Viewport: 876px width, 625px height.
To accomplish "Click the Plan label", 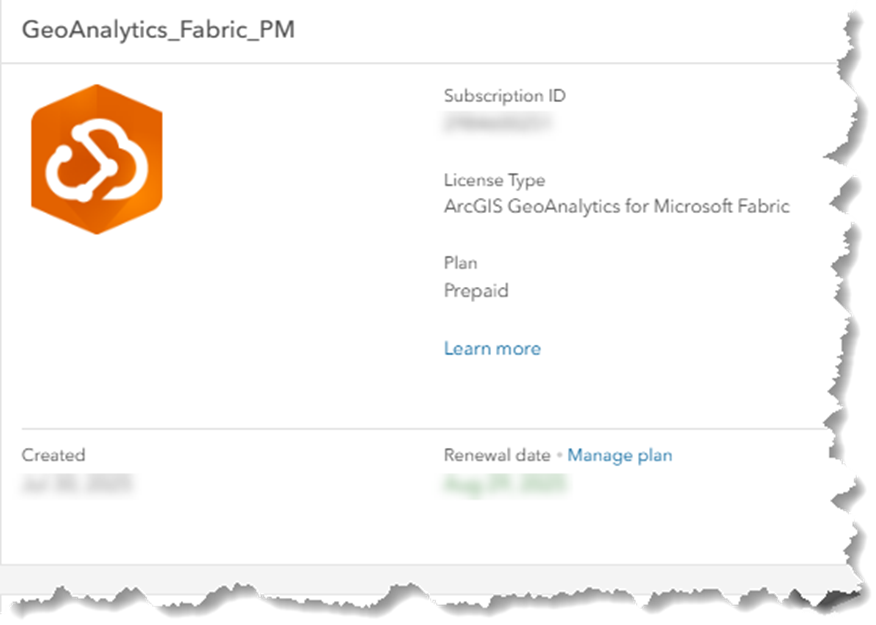I will tap(460, 263).
